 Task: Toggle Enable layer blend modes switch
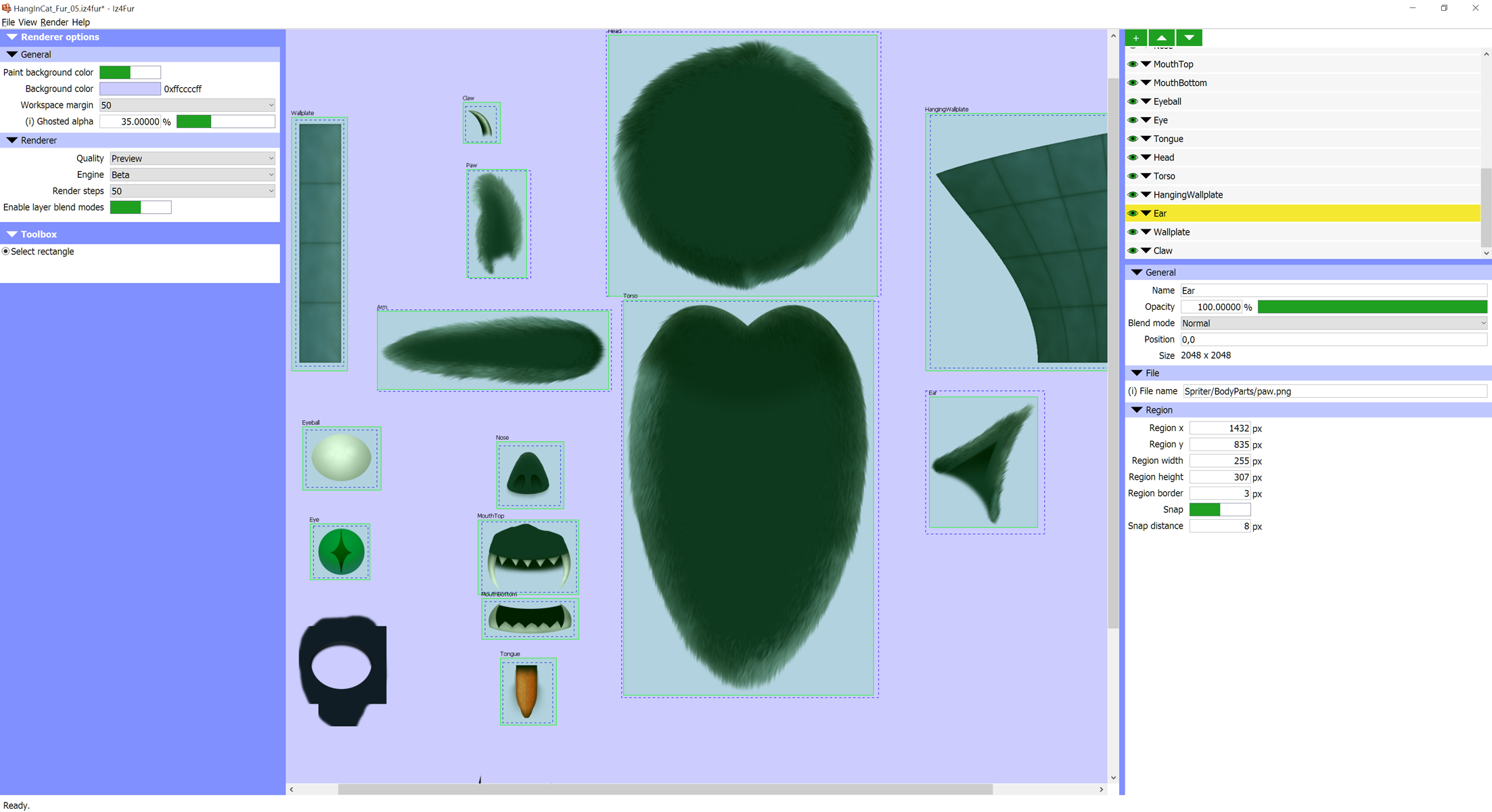pos(141,207)
